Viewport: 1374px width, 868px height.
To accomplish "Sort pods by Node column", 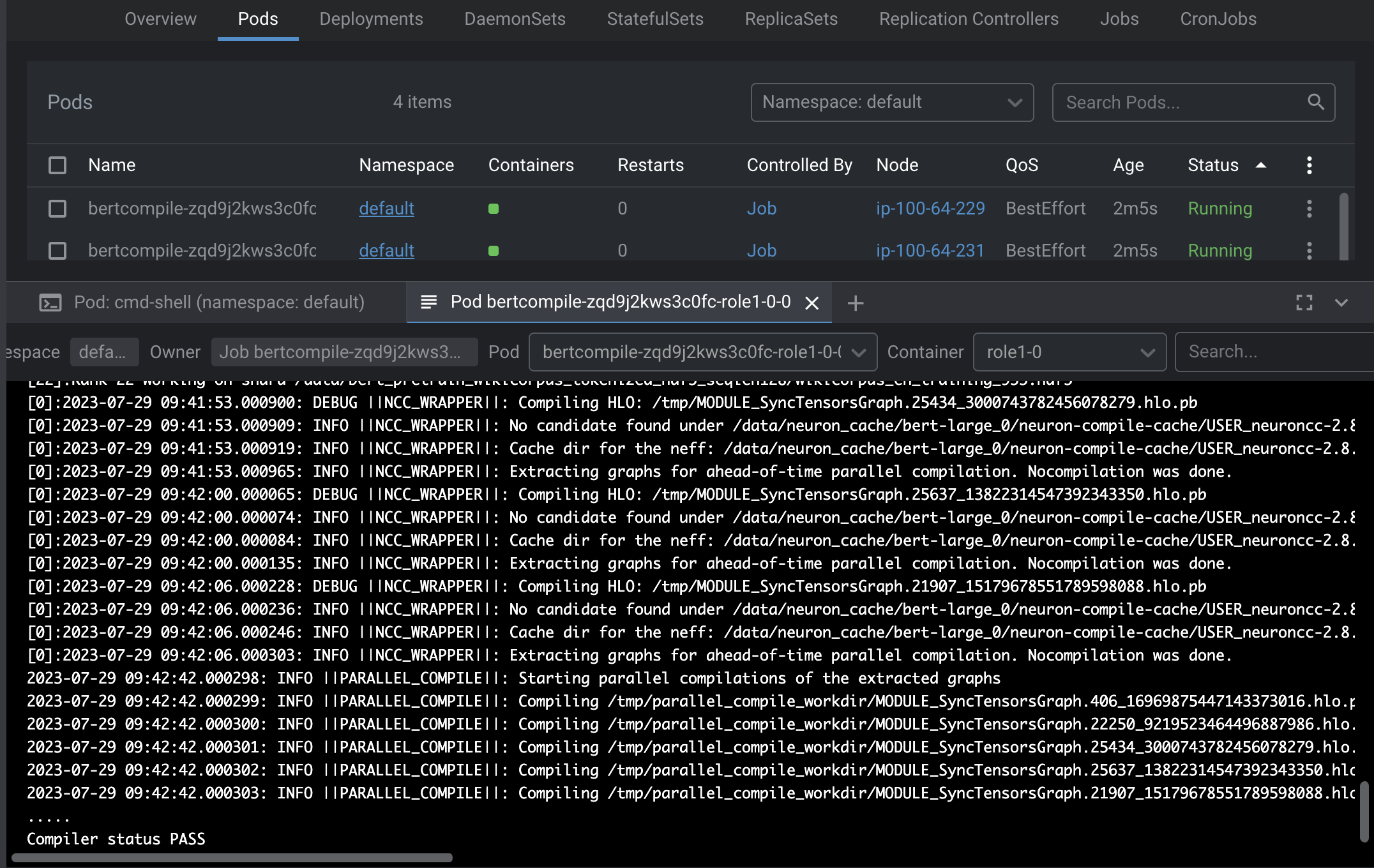I will click(897, 165).
